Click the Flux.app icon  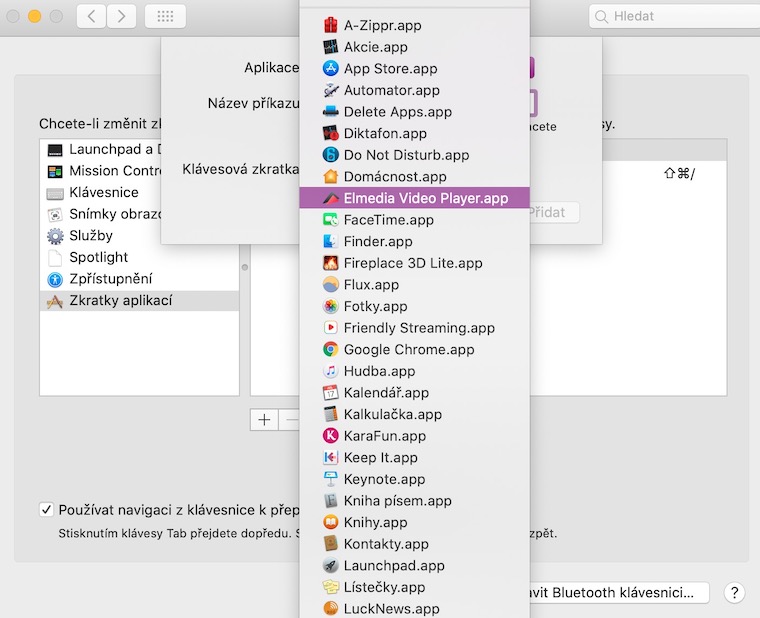pyautogui.click(x=331, y=285)
